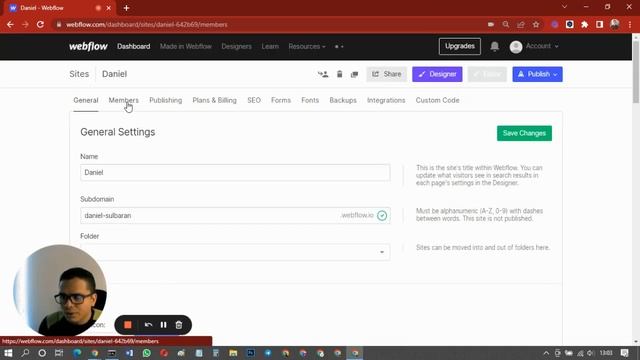640x360 pixels.
Task: Expand the Resources menu
Action: (x=307, y=47)
